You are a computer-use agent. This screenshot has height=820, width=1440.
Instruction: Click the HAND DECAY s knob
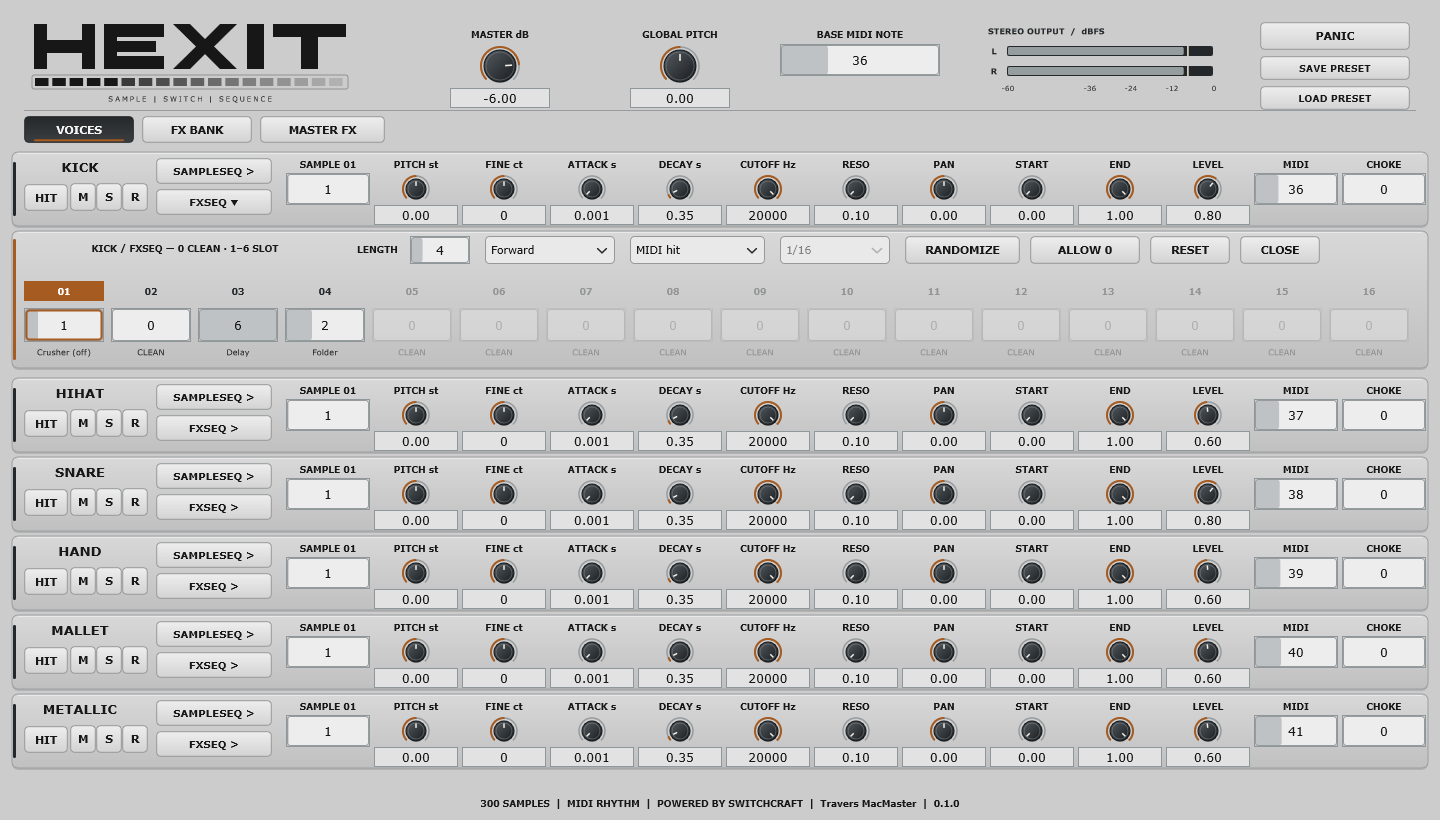[x=680, y=573]
